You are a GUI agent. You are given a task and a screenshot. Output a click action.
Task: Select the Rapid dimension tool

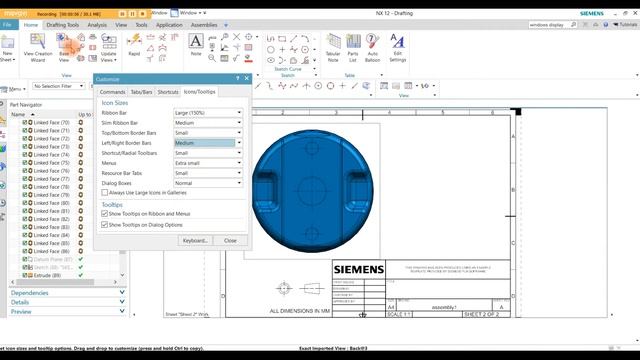[x=134, y=45]
